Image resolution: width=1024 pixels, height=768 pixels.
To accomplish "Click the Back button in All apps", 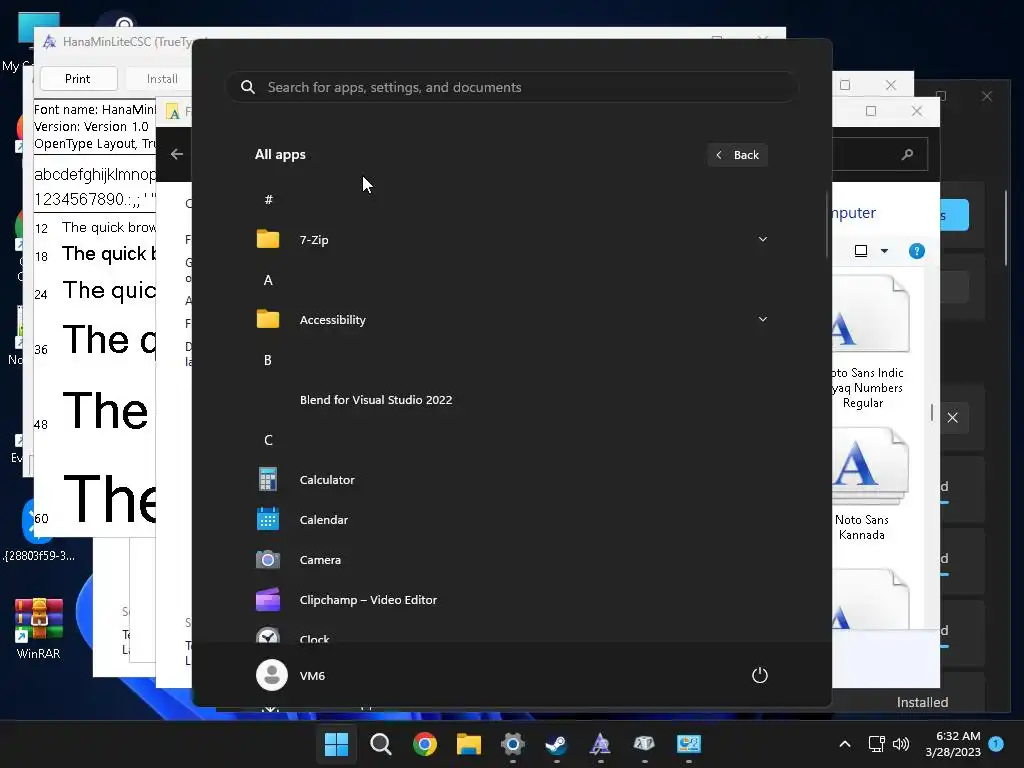I will 737,155.
